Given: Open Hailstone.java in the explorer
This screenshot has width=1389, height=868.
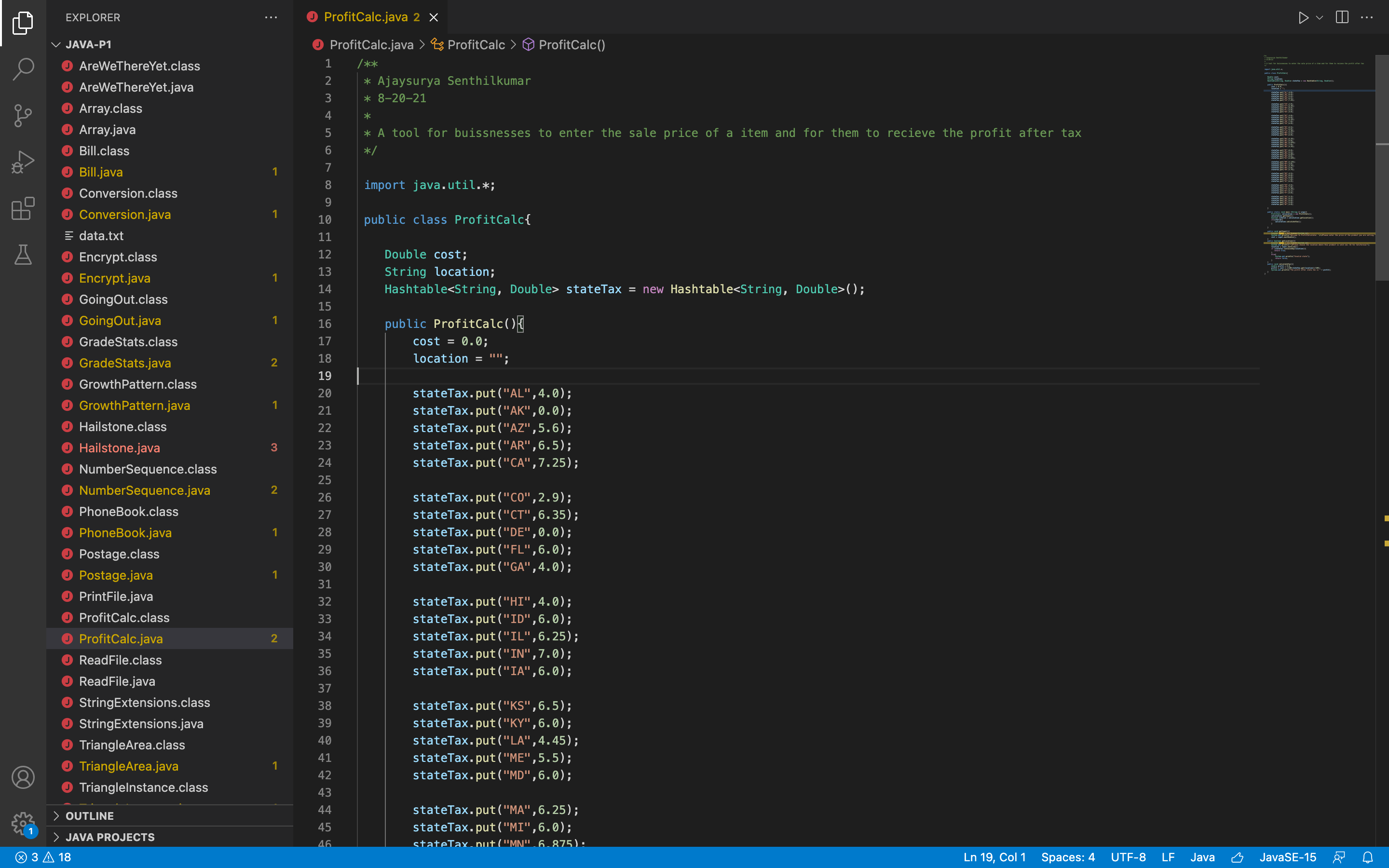Looking at the screenshot, I should (x=120, y=448).
